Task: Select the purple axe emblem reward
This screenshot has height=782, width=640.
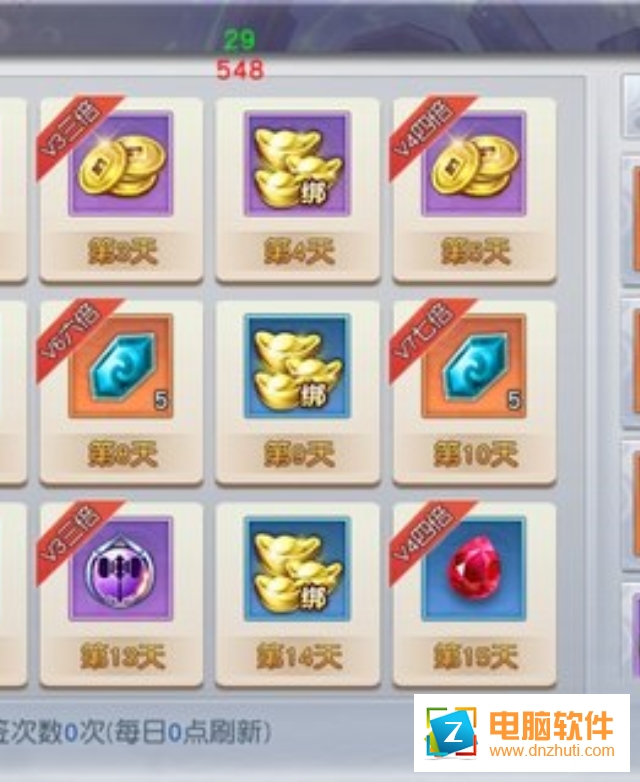Action: [121, 569]
